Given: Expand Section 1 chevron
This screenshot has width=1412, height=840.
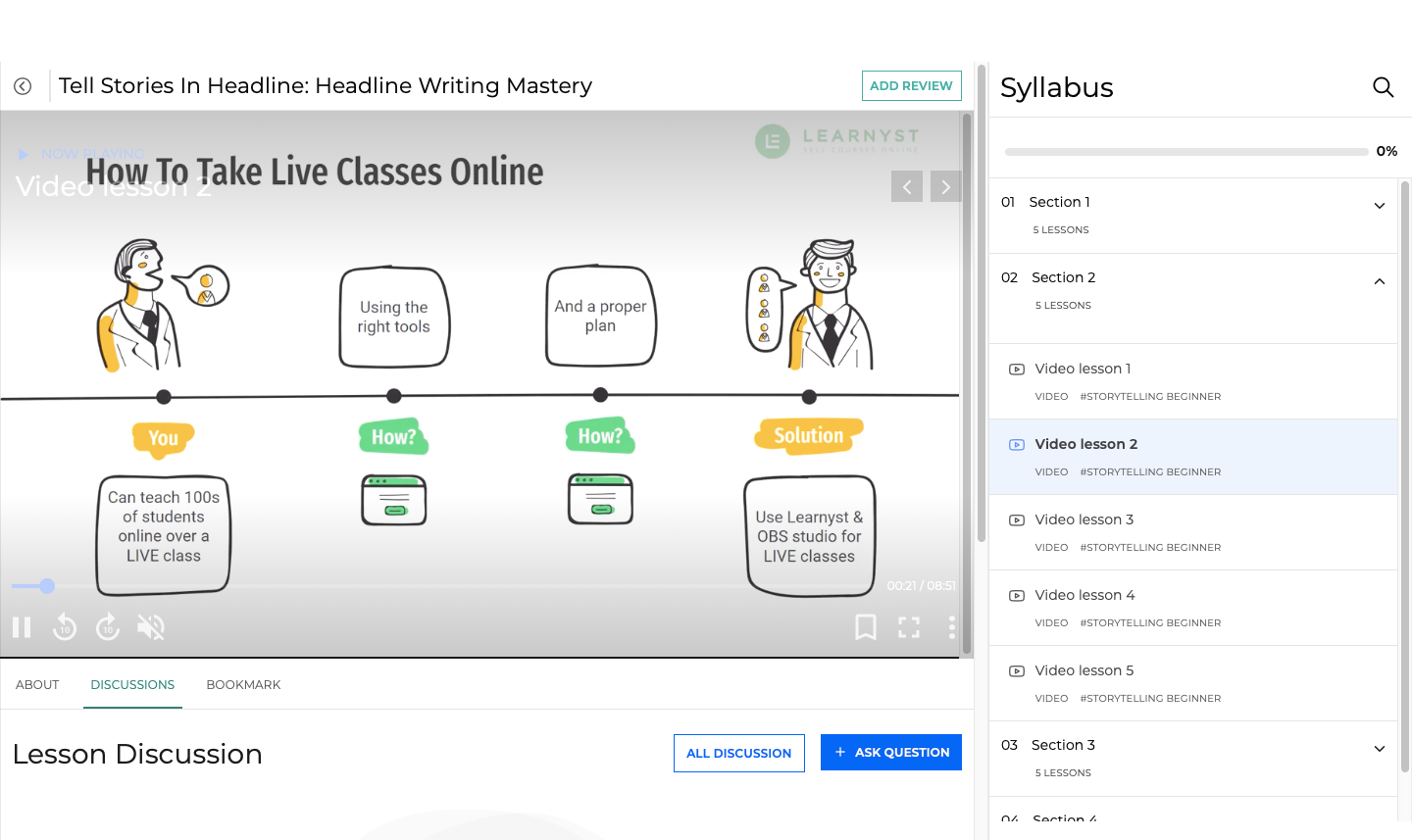Looking at the screenshot, I should 1380,206.
